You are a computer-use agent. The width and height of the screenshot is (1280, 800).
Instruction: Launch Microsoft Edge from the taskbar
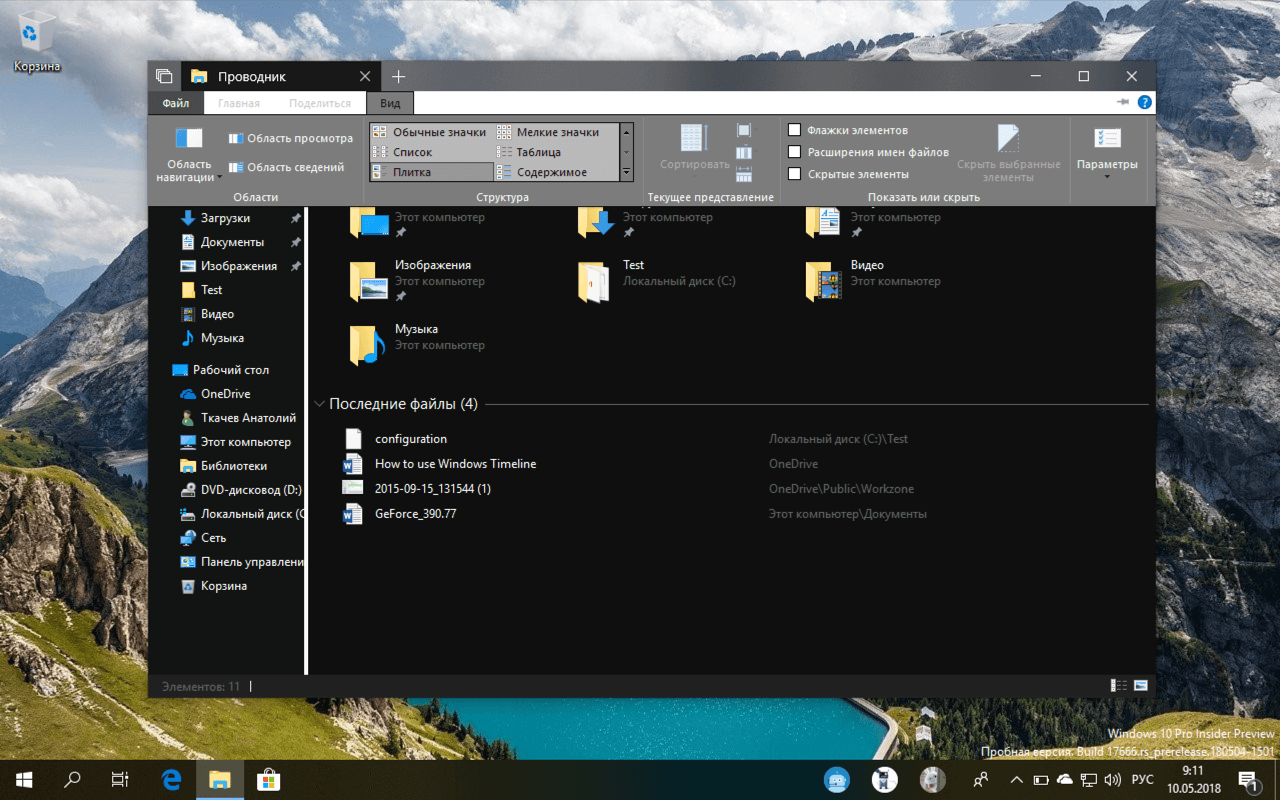170,779
